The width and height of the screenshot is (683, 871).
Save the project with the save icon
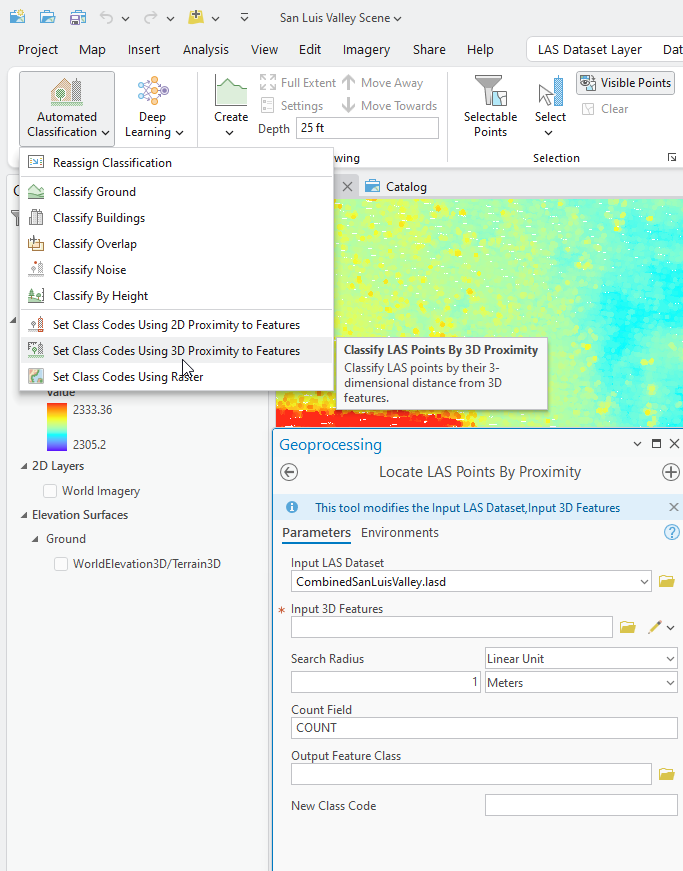tap(77, 17)
